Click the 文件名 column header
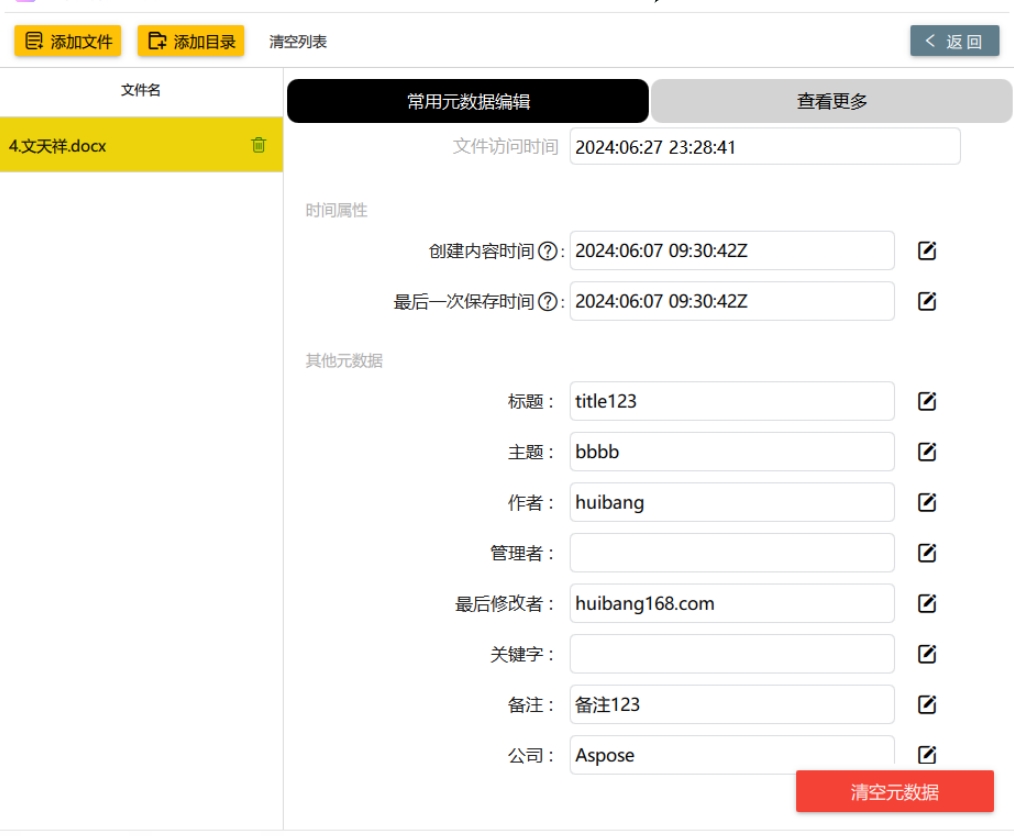The height and width of the screenshot is (836, 1014). coord(140,90)
